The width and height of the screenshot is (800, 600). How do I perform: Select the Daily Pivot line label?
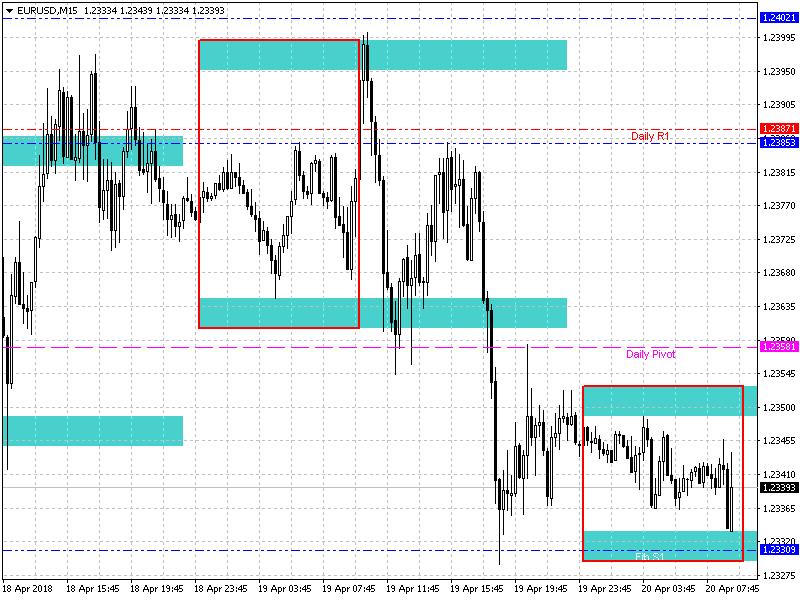click(x=650, y=354)
